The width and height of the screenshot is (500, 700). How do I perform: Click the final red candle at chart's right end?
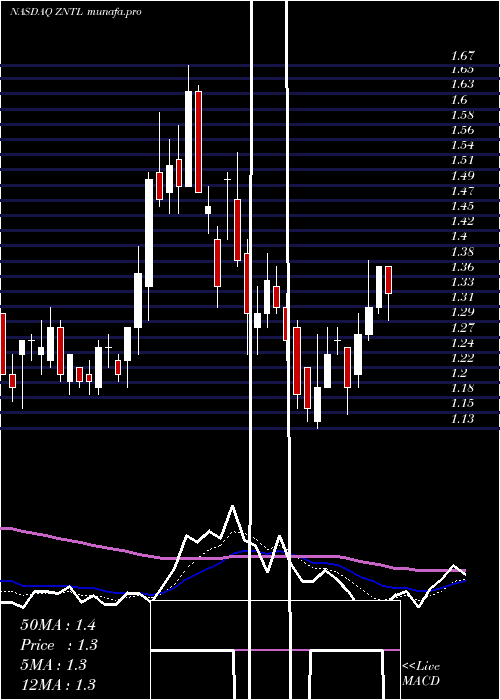[x=388, y=280]
